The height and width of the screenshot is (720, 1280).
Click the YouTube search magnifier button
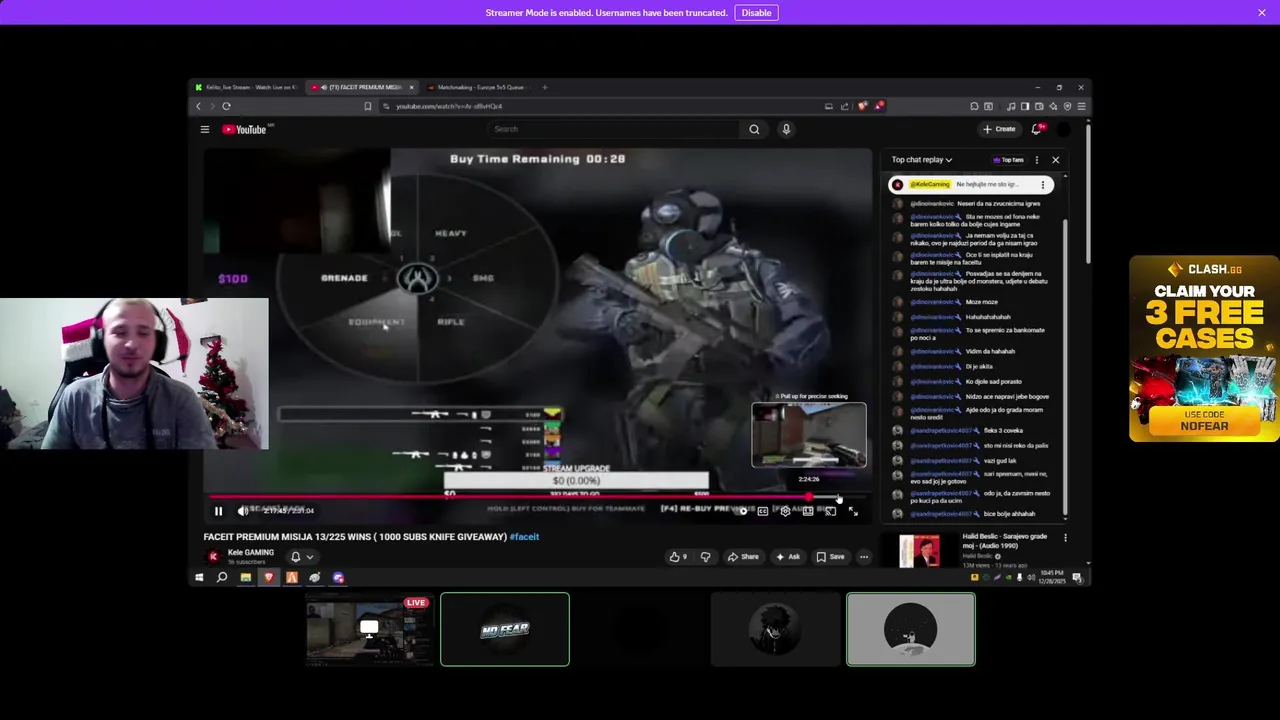[754, 129]
